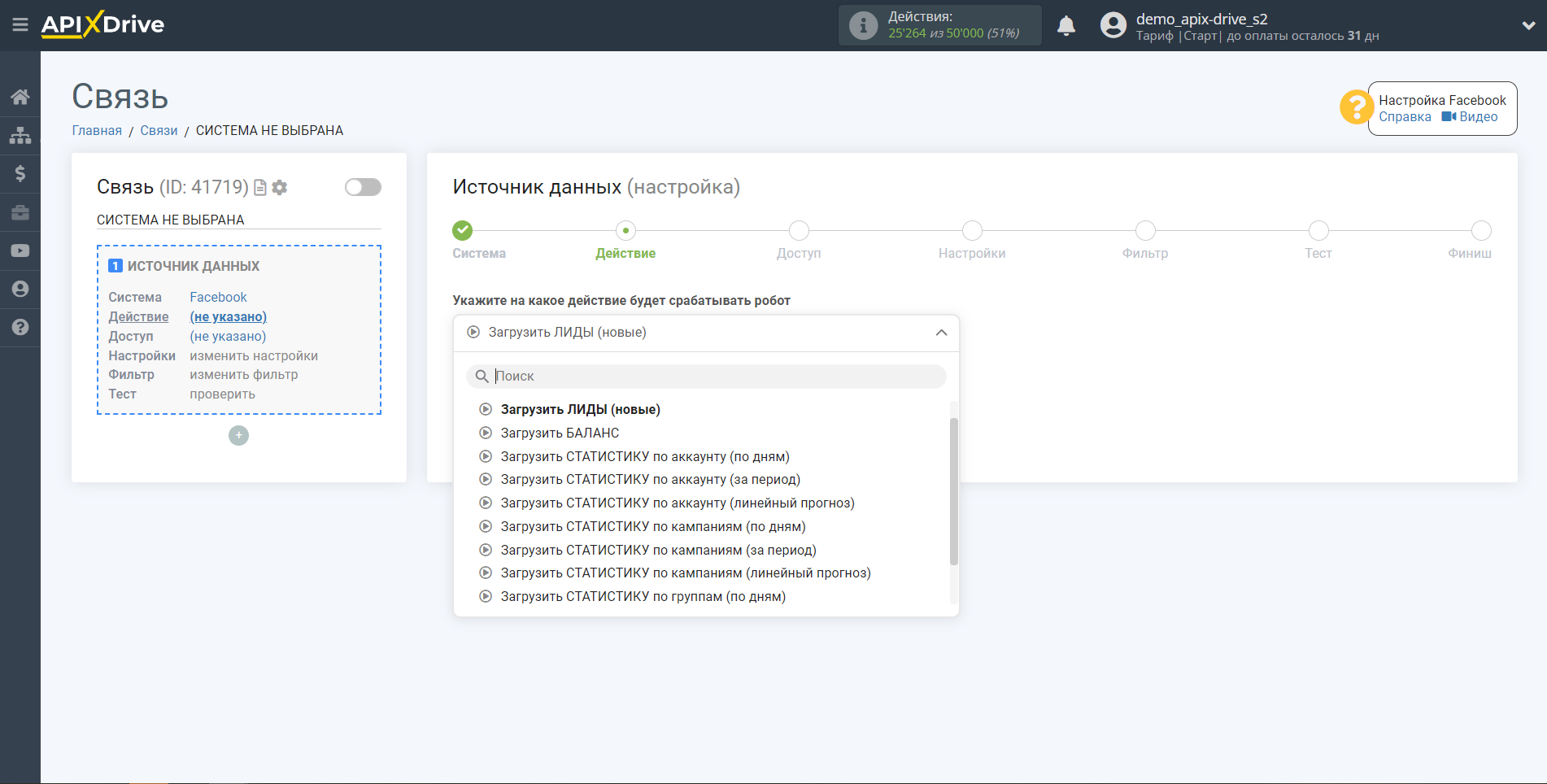The height and width of the screenshot is (784, 1547).
Task: Click the Действие step circle
Action: 625,230
